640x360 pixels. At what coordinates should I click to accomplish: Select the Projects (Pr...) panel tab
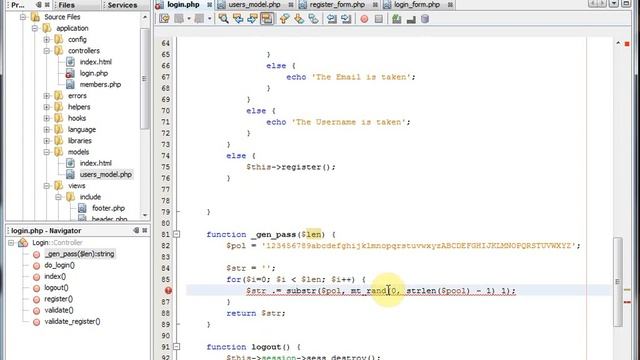(x=18, y=5)
